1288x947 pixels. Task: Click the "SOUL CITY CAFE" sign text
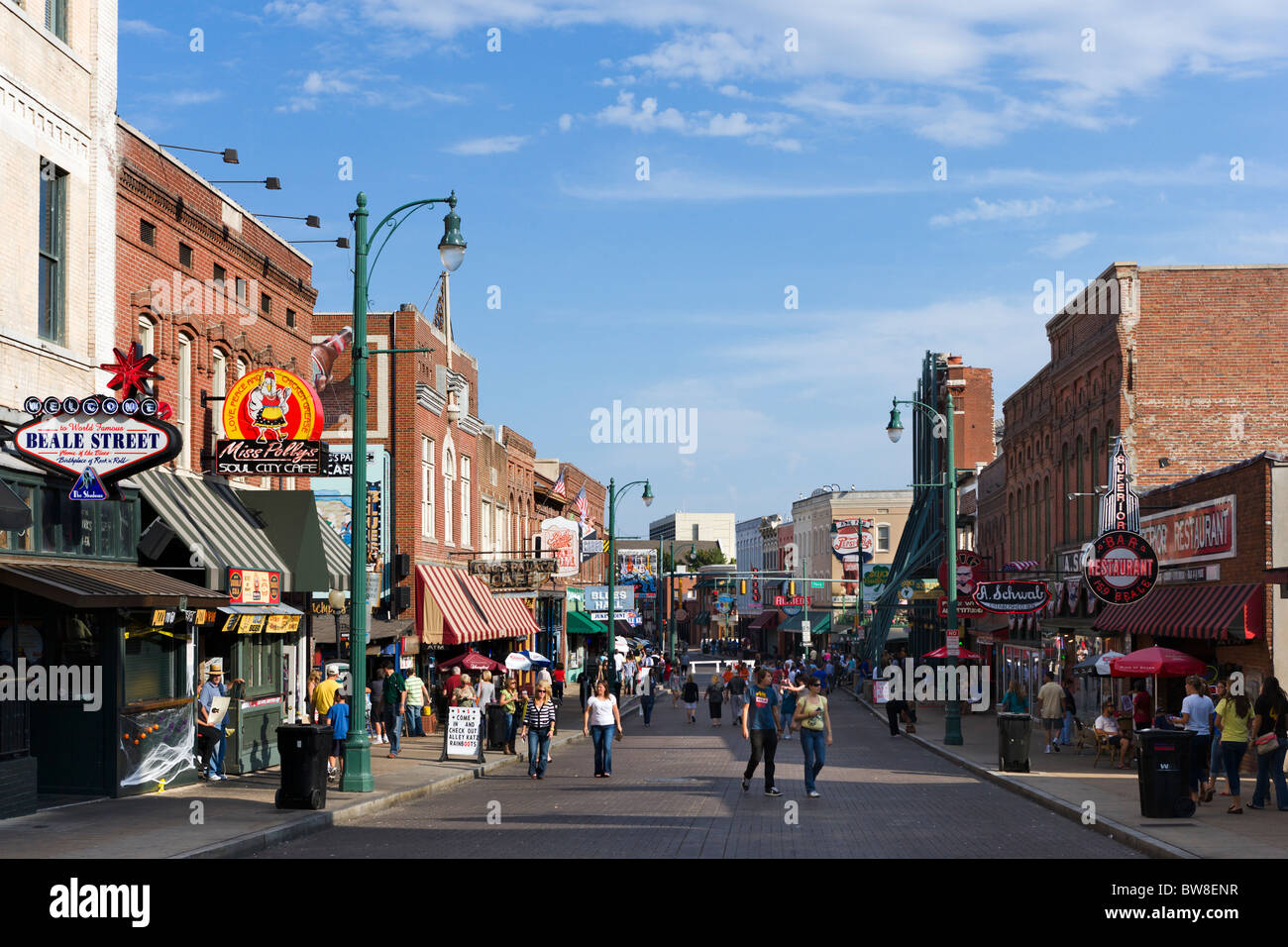269,467
